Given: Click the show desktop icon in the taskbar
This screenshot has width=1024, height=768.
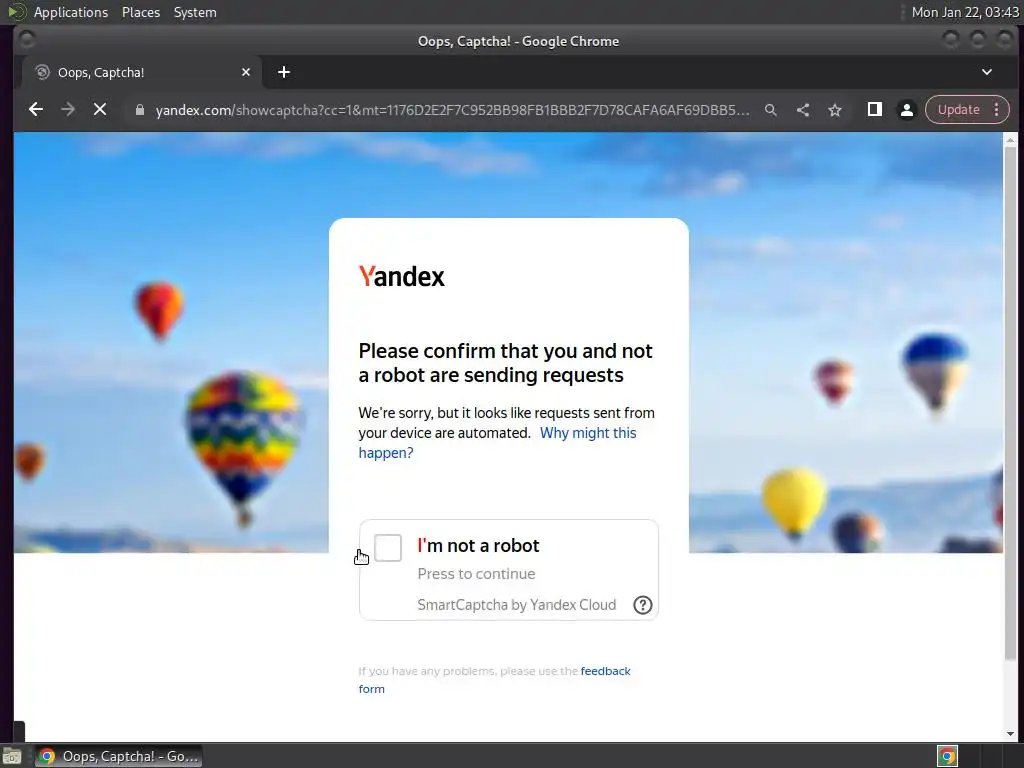Looking at the screenshot, I should [x=12, y=757].
